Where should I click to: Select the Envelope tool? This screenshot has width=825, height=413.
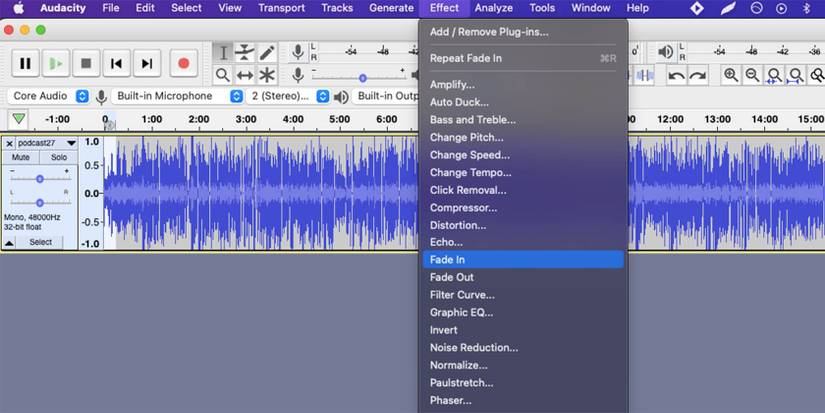[x=245, y=52]
